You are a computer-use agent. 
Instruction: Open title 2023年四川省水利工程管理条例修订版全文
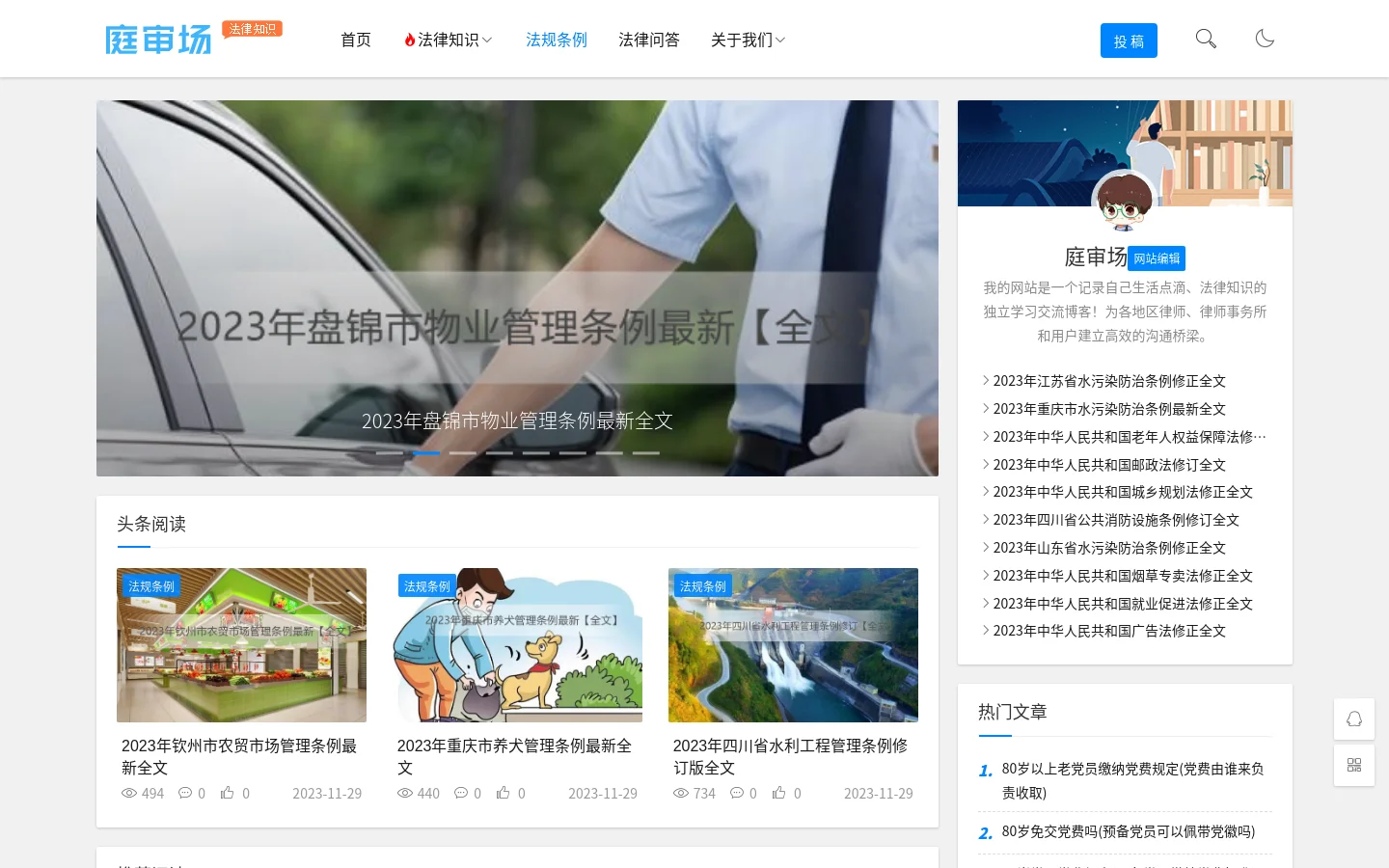point(791,757)
